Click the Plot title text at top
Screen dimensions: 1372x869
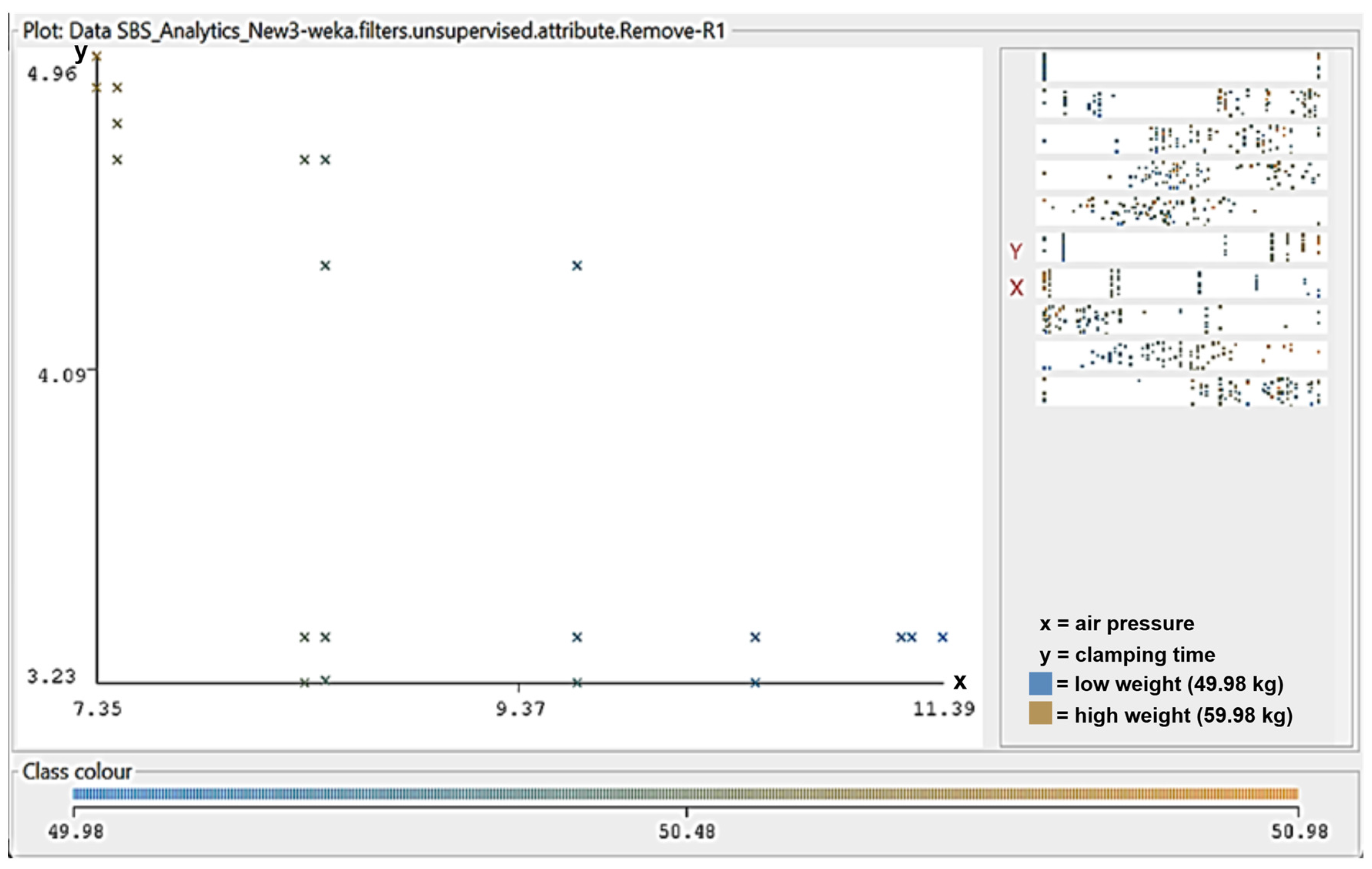373,30
